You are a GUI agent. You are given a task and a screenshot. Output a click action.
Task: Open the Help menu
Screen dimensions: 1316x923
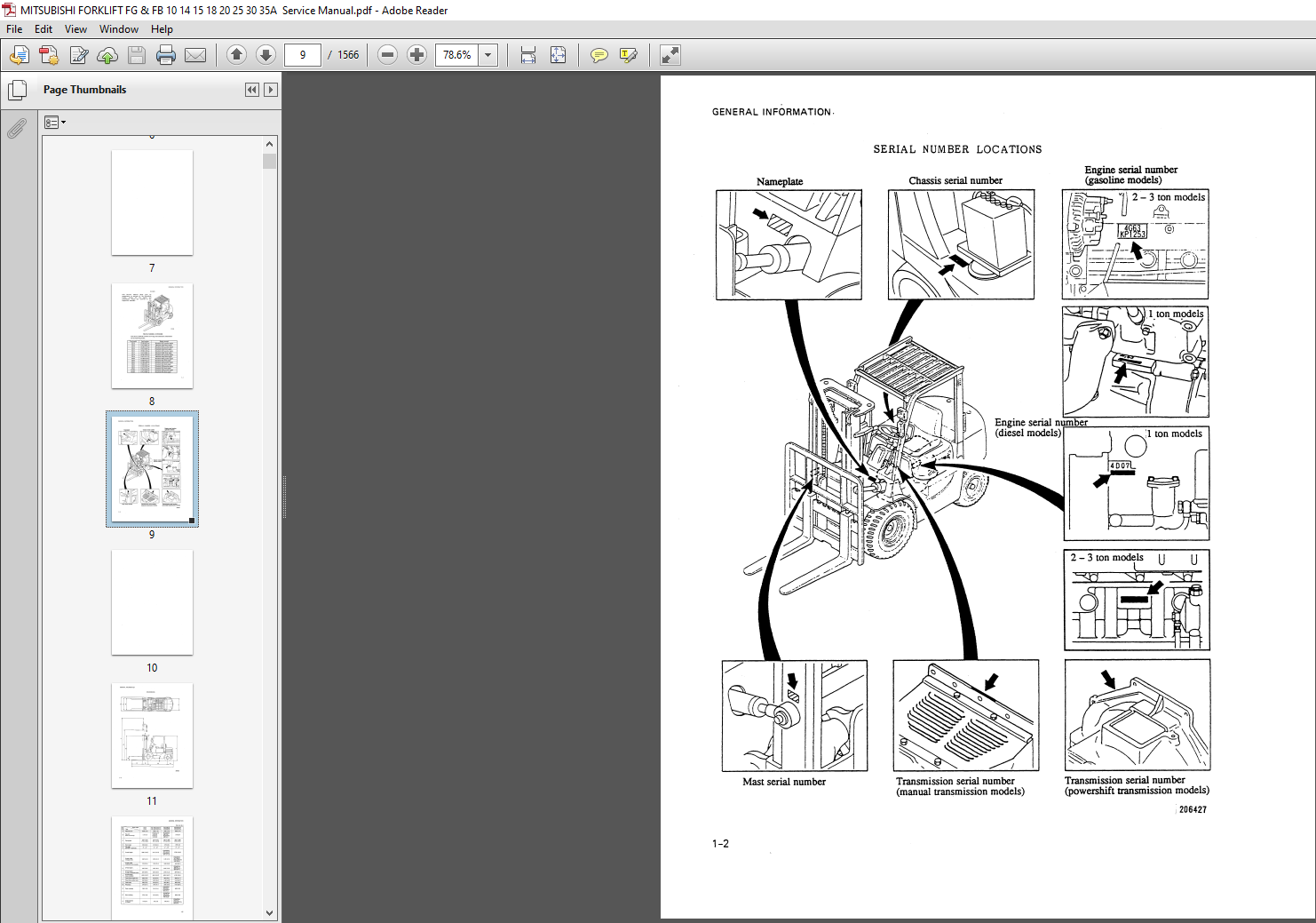pyautogui.click(x=162, y=29)
